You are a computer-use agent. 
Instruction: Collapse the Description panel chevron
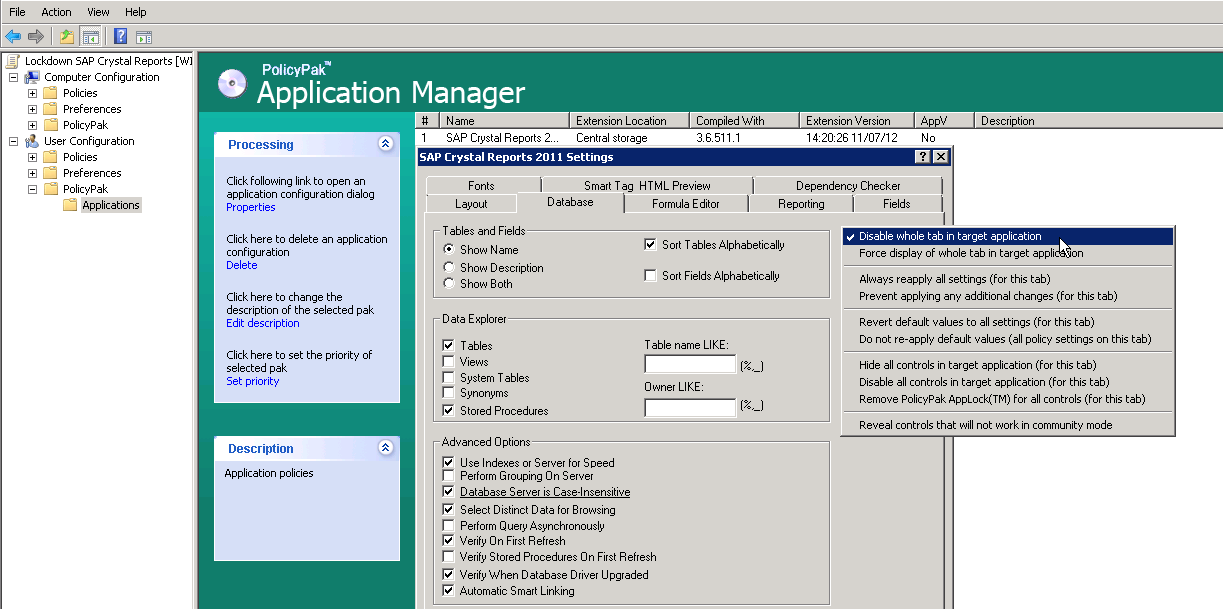(x=386, y=448)
